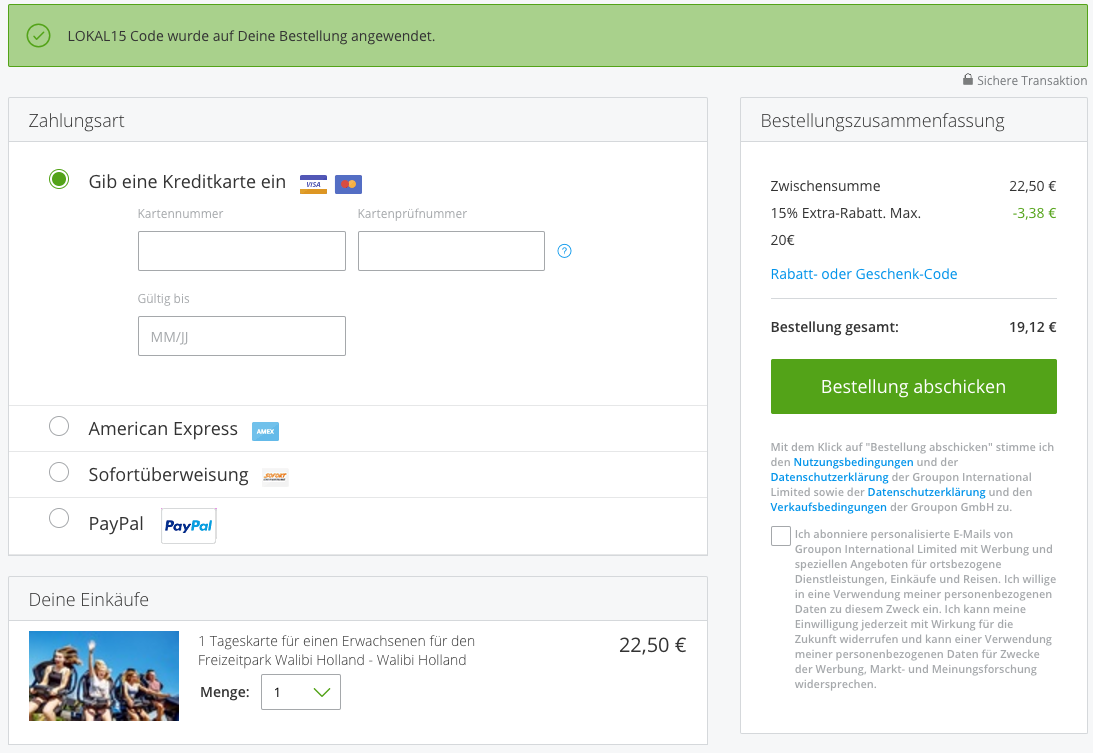The width and height of the screenshot is (1093, 753).
Task: Select the PayPal radio button
Action: coord(59,518)
